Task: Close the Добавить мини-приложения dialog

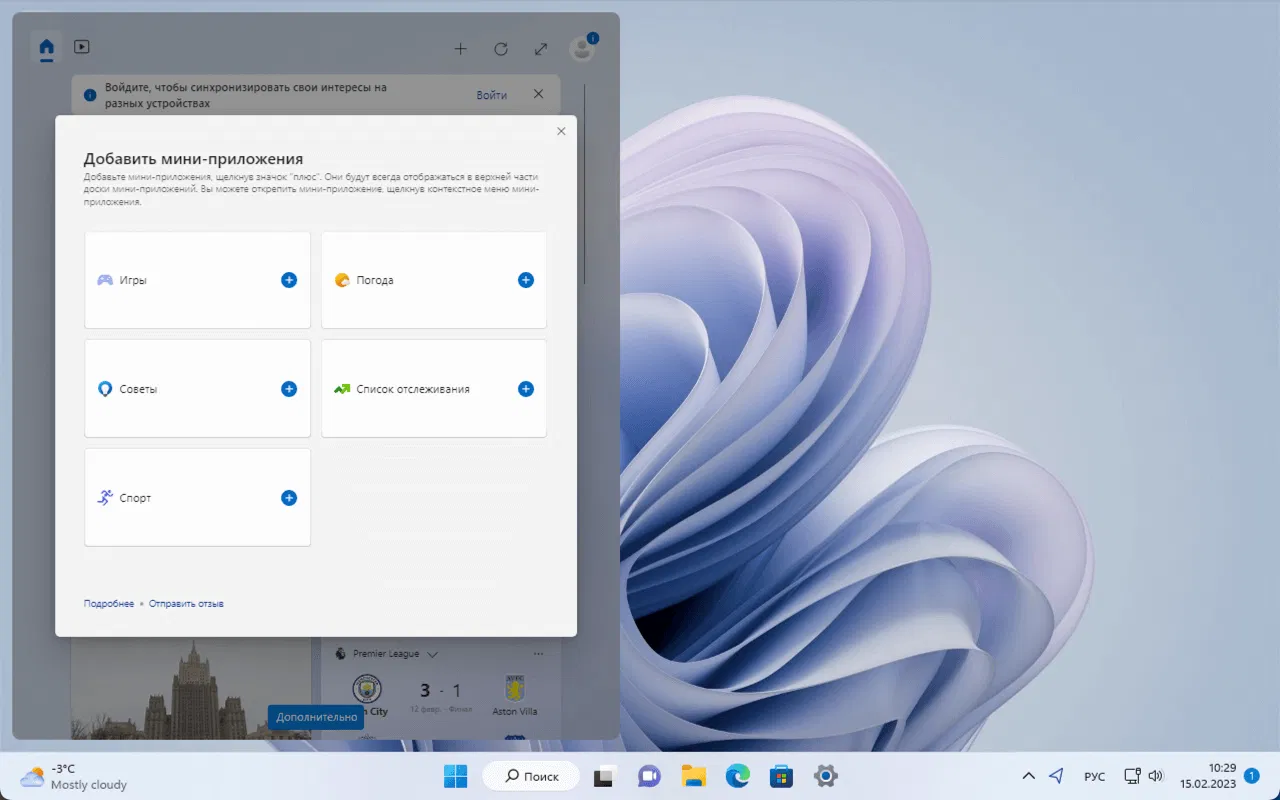Action: point(561,131)
